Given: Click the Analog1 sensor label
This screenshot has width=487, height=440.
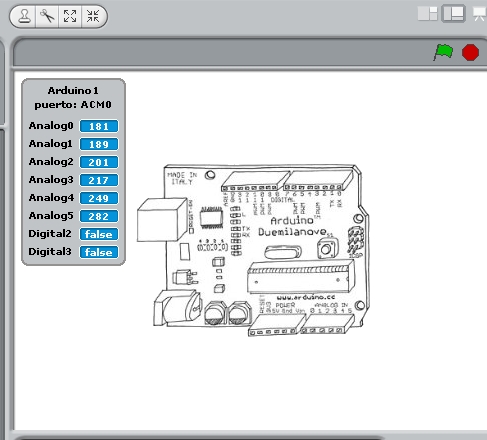Looking at the screenshot, I should pyautogui.click(x=51, y=144).
